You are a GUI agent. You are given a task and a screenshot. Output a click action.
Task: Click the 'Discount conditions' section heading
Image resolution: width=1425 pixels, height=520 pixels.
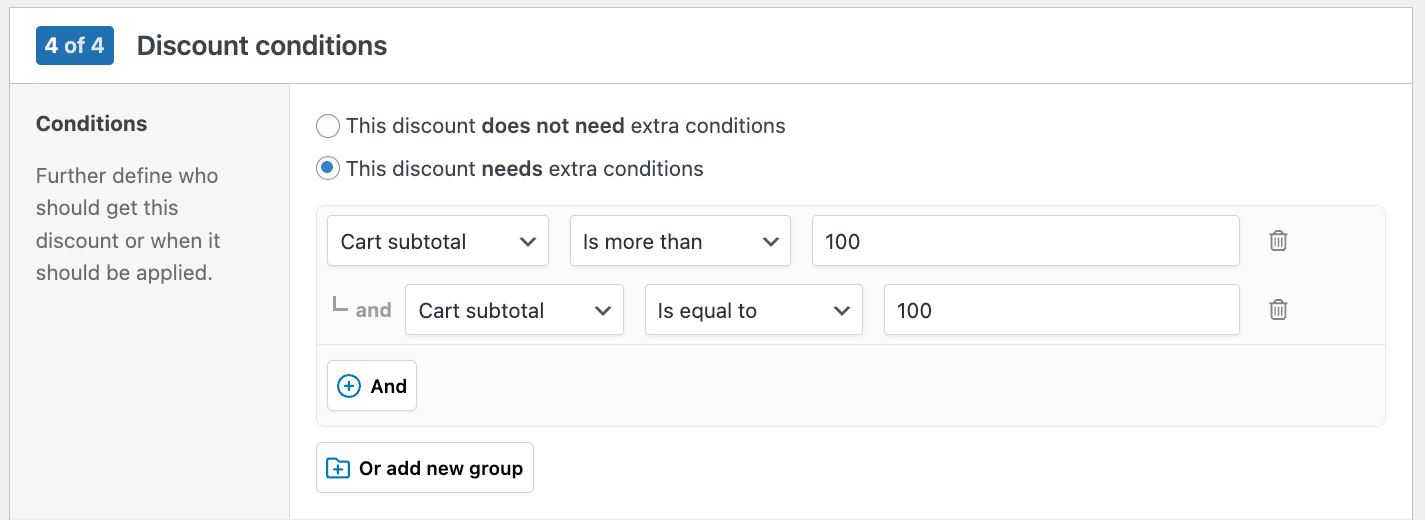pyautogui.click(x=262, y=46)
